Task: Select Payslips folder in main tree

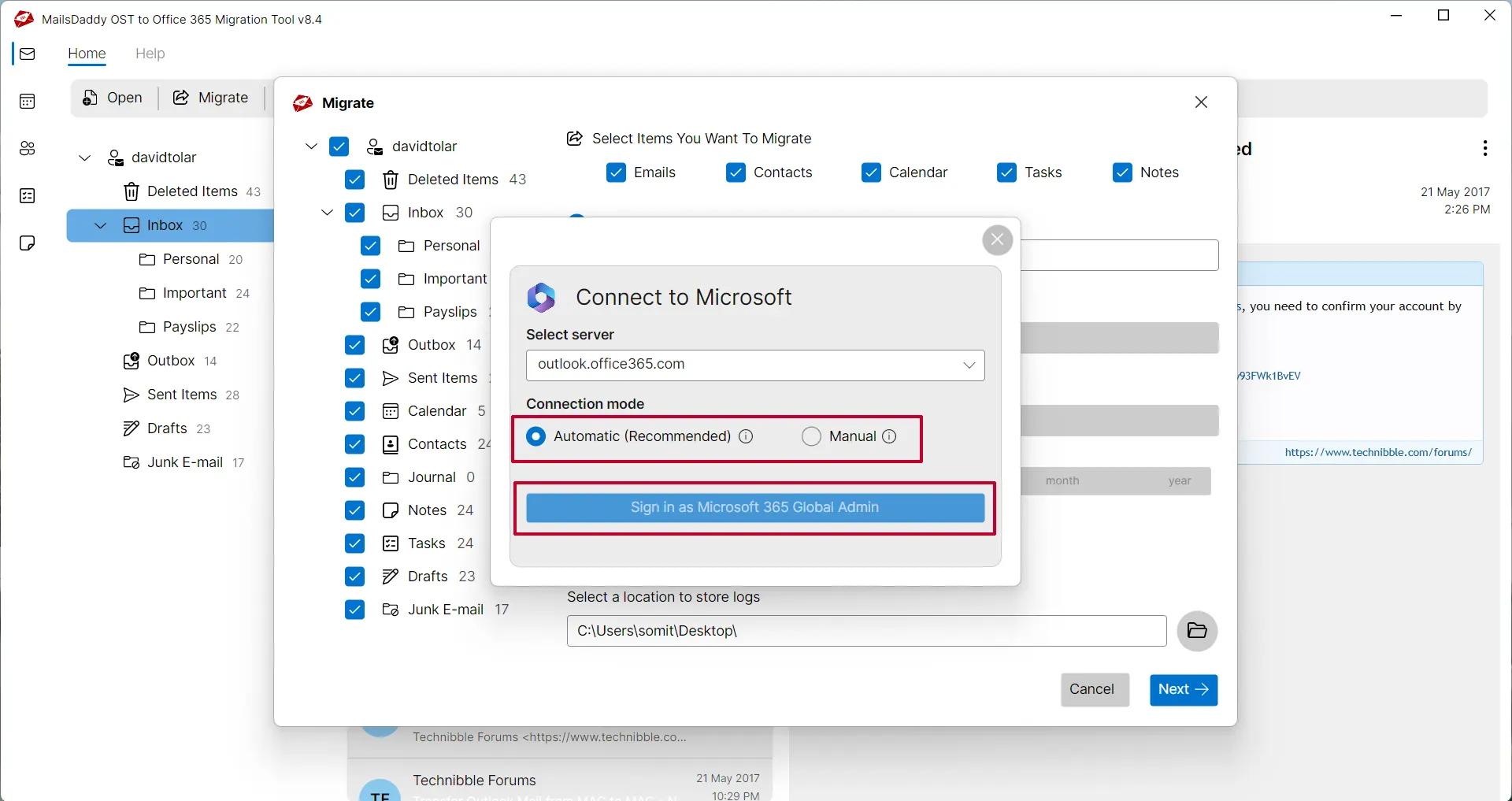Action: coord(189,327)
